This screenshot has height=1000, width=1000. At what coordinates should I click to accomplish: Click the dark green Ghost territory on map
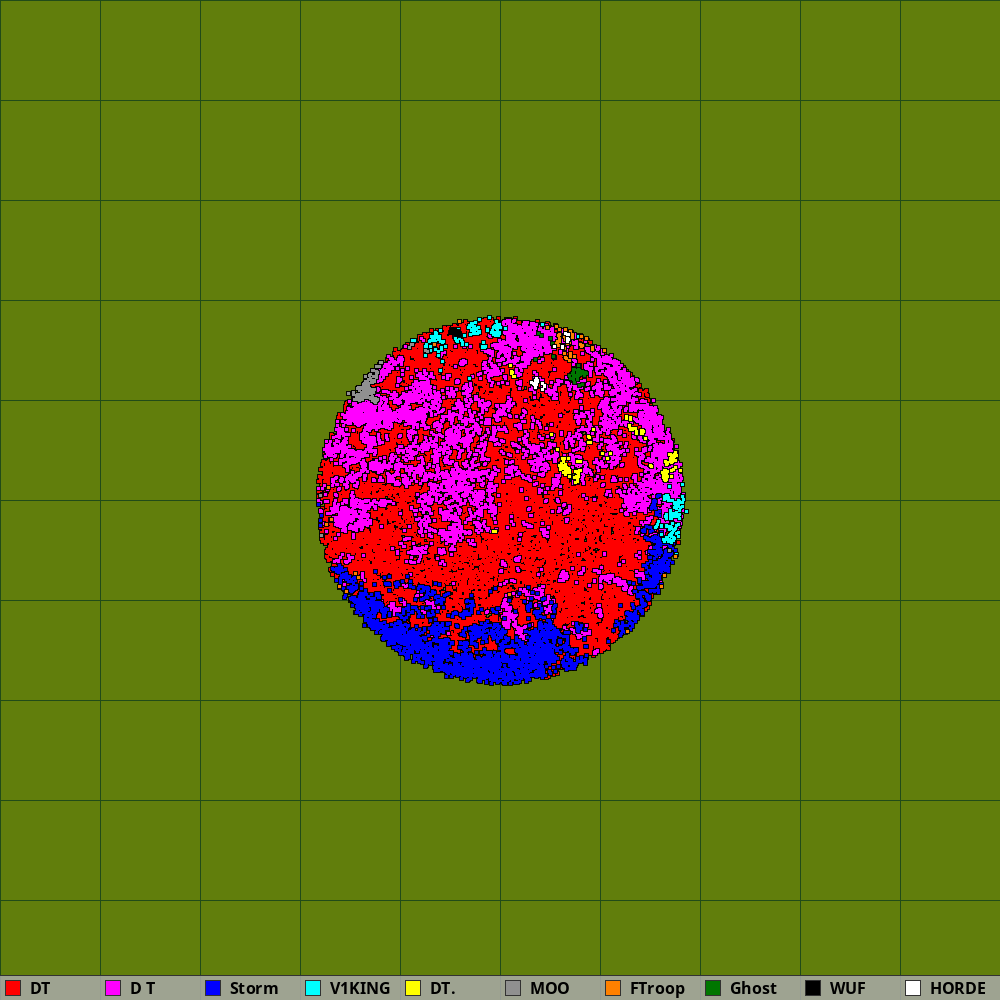coord(578,374)
